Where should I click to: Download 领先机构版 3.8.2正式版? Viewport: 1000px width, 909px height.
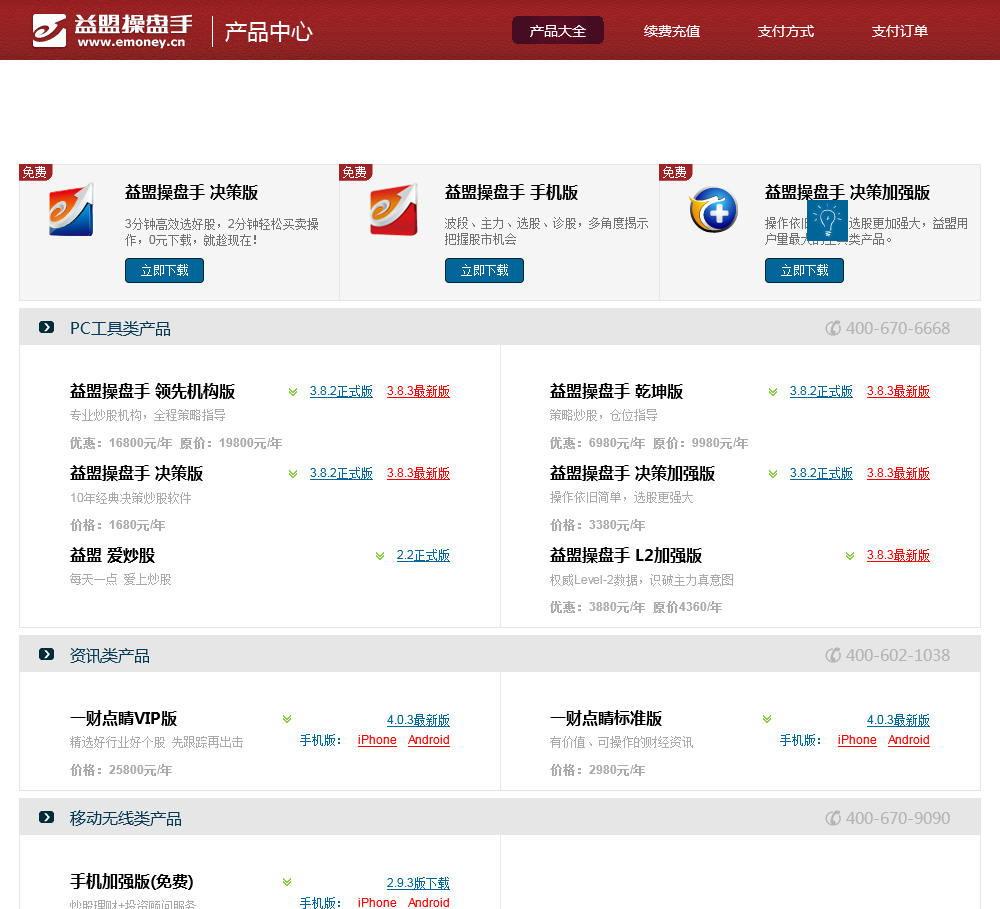click(341, 391)
